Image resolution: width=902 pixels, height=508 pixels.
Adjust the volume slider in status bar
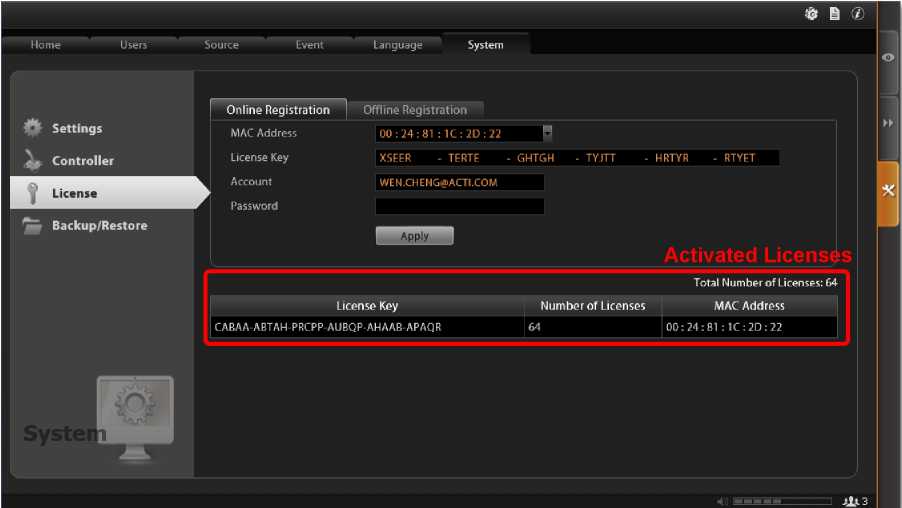click(781, 501)
